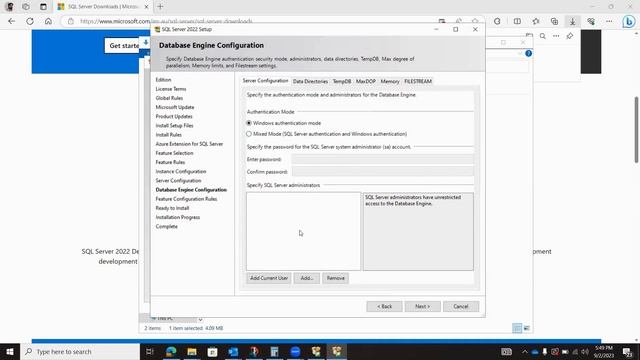Click Ready to Install step
The image size is (640, 360).
pyautogui.click(x=172, y=208)
